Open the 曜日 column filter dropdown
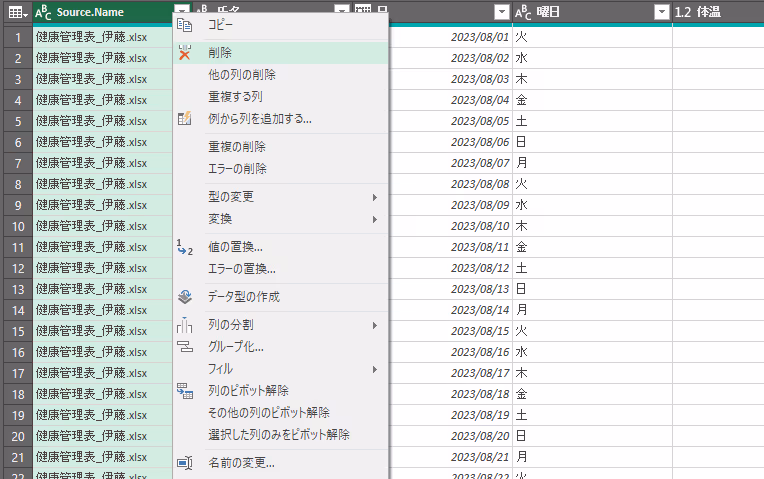 661,12
